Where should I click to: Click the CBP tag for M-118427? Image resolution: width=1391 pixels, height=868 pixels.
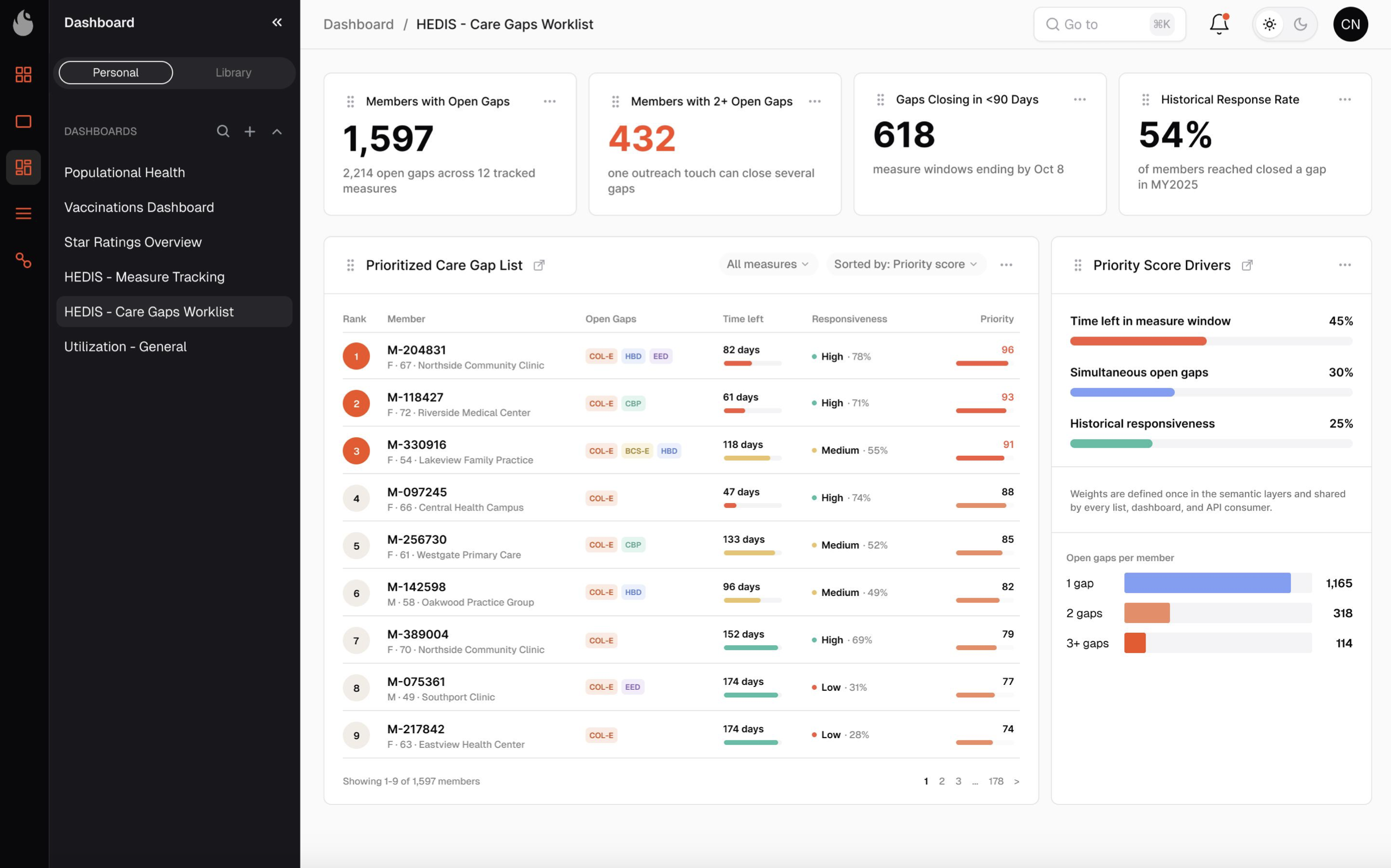pos(632,404)
